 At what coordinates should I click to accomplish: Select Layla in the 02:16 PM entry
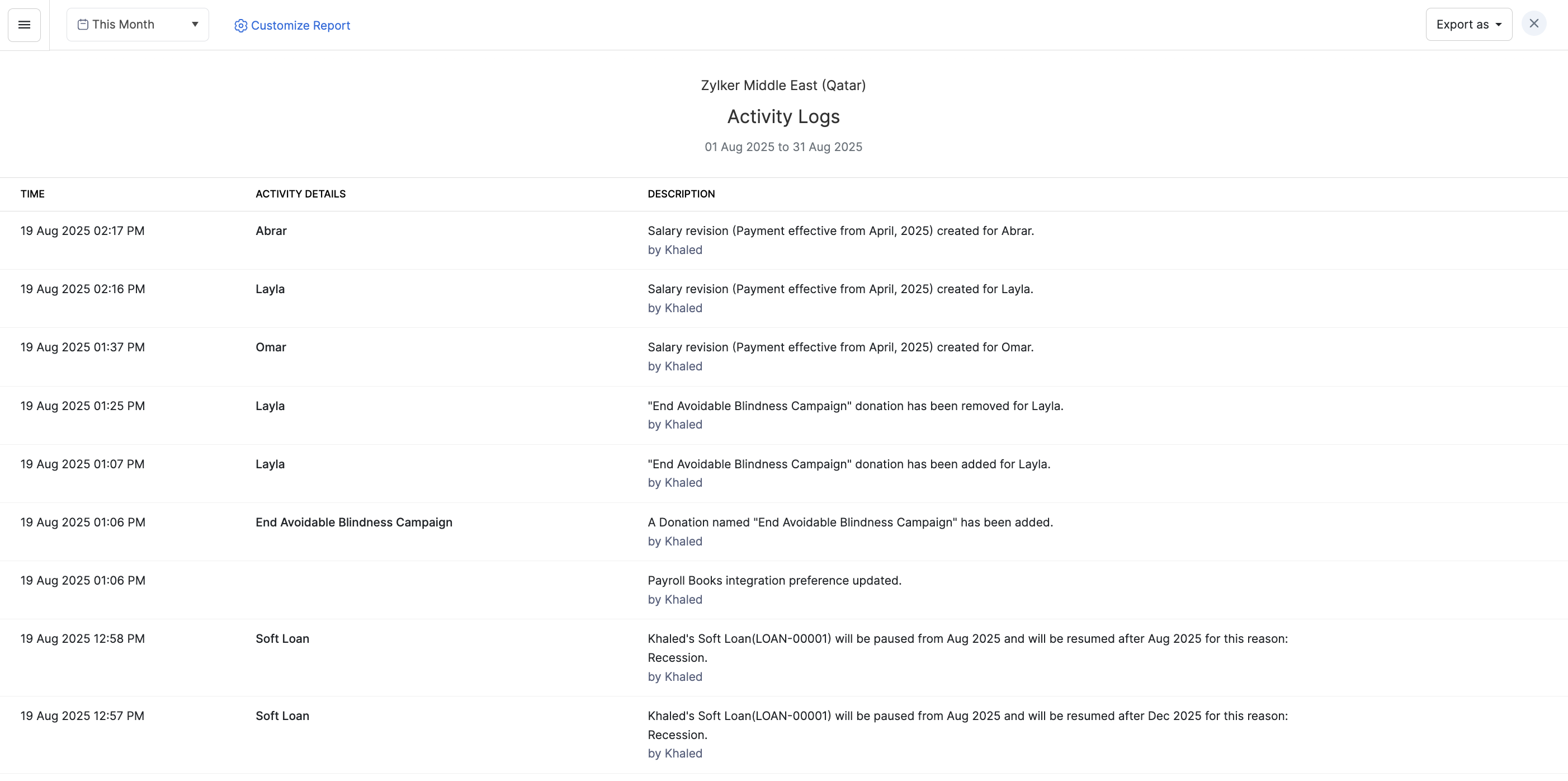pyautogui.click(x=270, y=289)
